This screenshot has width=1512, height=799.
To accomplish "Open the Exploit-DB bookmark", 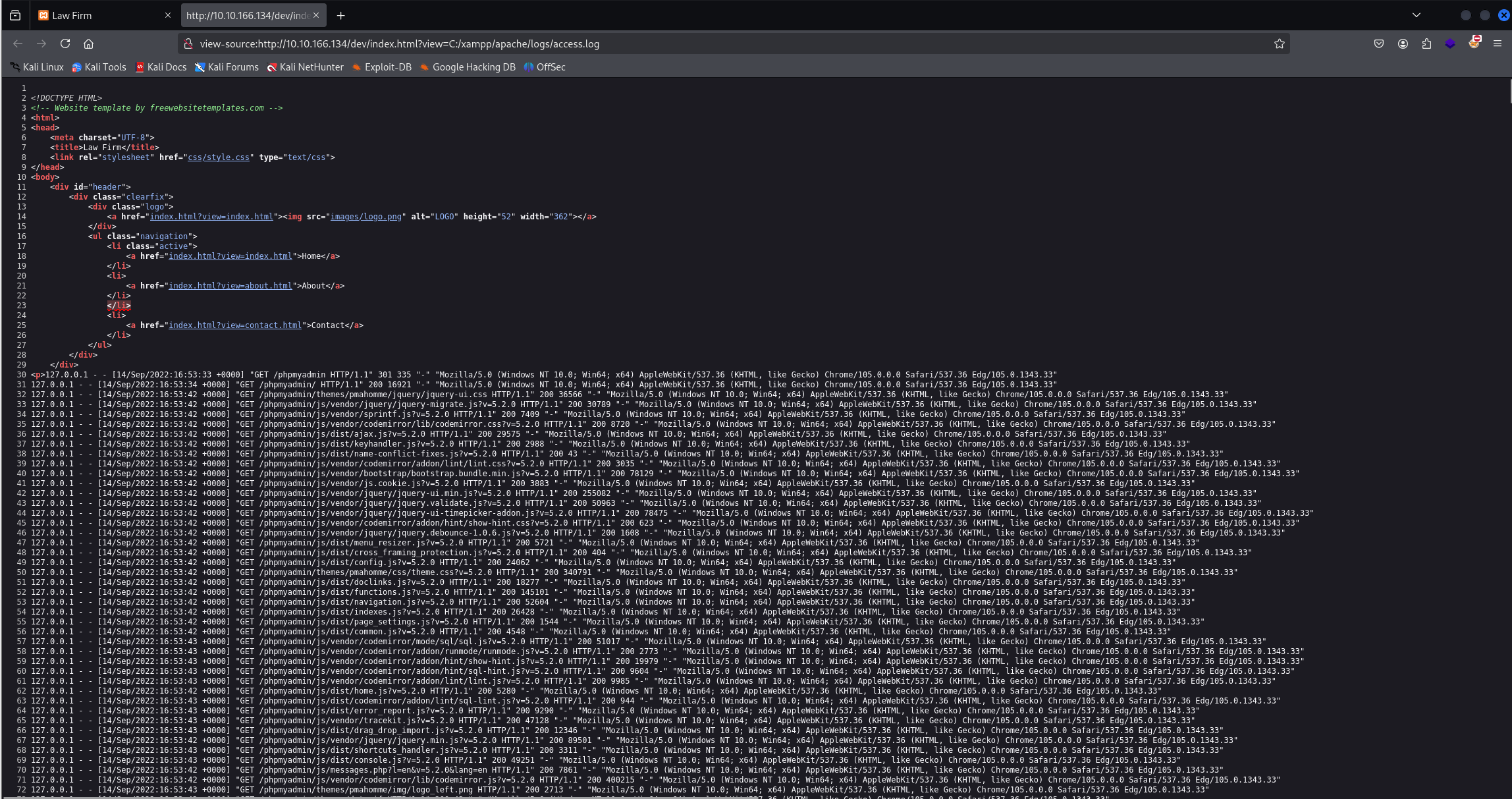I will click(382, 67).
